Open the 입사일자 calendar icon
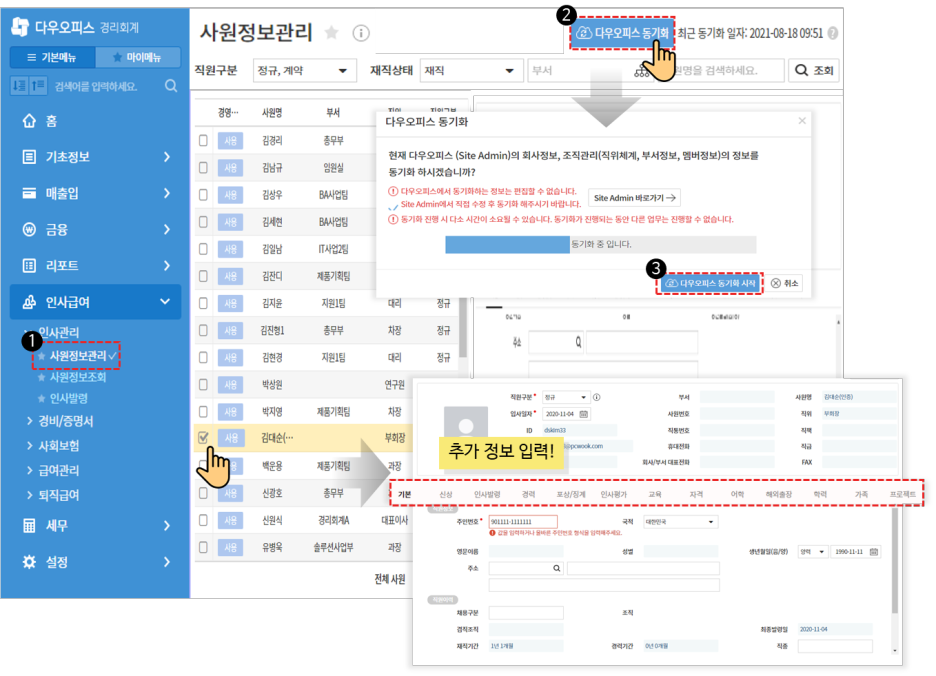Viewport: 936px width, 676px height. point(584,414)
